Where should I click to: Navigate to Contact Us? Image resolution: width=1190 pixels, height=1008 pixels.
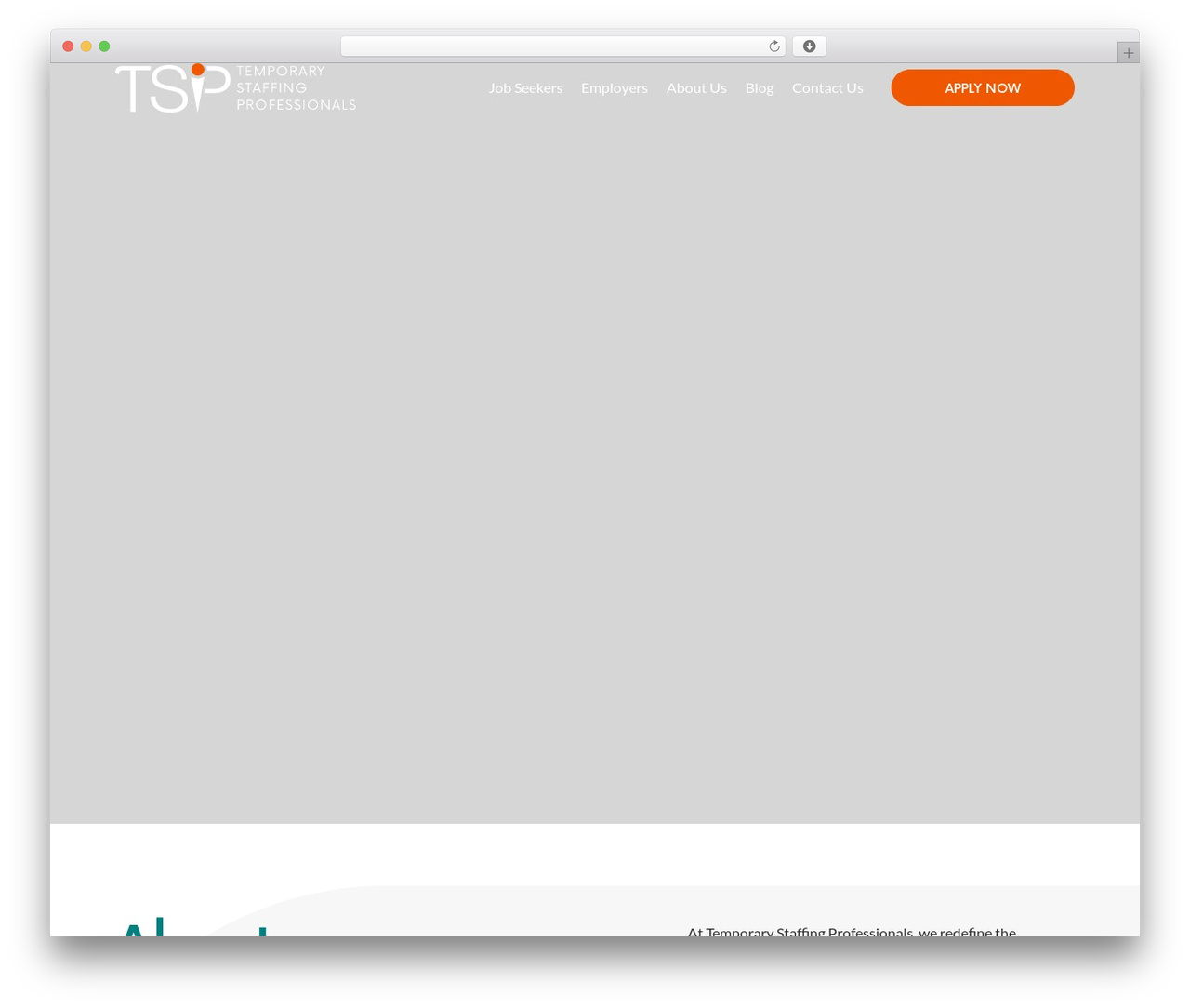pyautogui.click(x=827, y=87)
